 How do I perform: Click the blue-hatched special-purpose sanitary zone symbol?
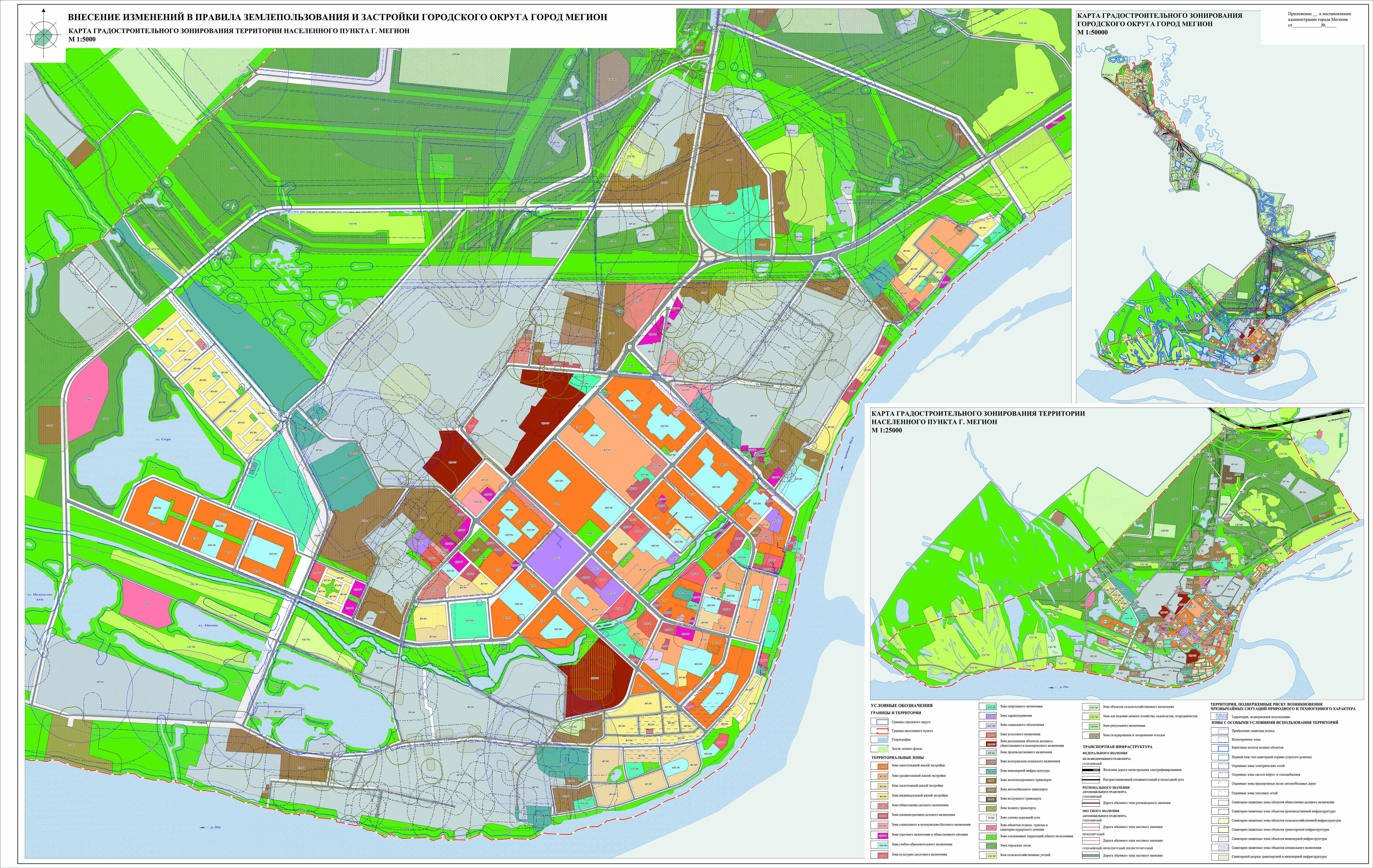[x=1224, y=848]
